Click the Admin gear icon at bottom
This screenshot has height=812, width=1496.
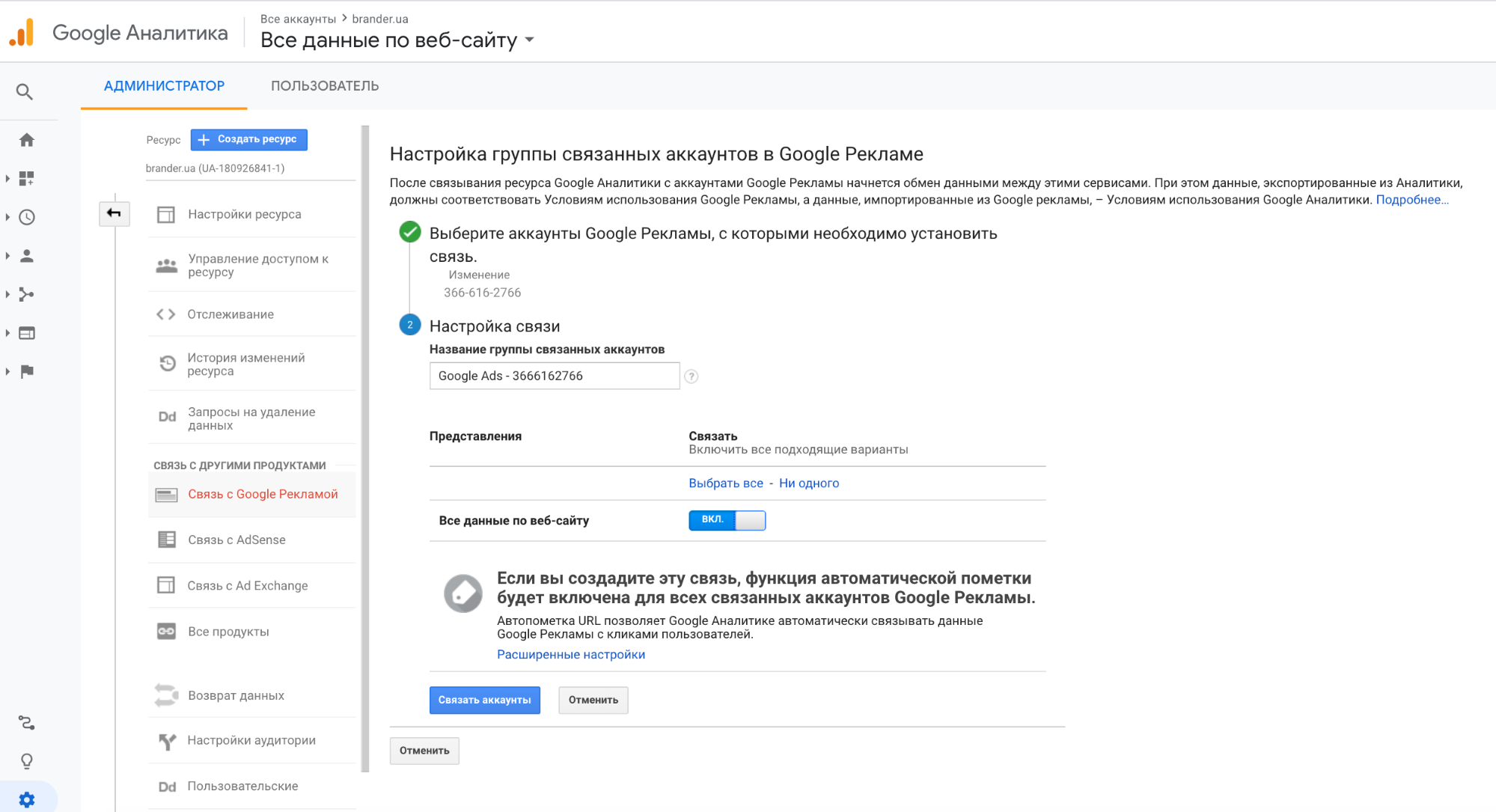(x=27, y=799)
